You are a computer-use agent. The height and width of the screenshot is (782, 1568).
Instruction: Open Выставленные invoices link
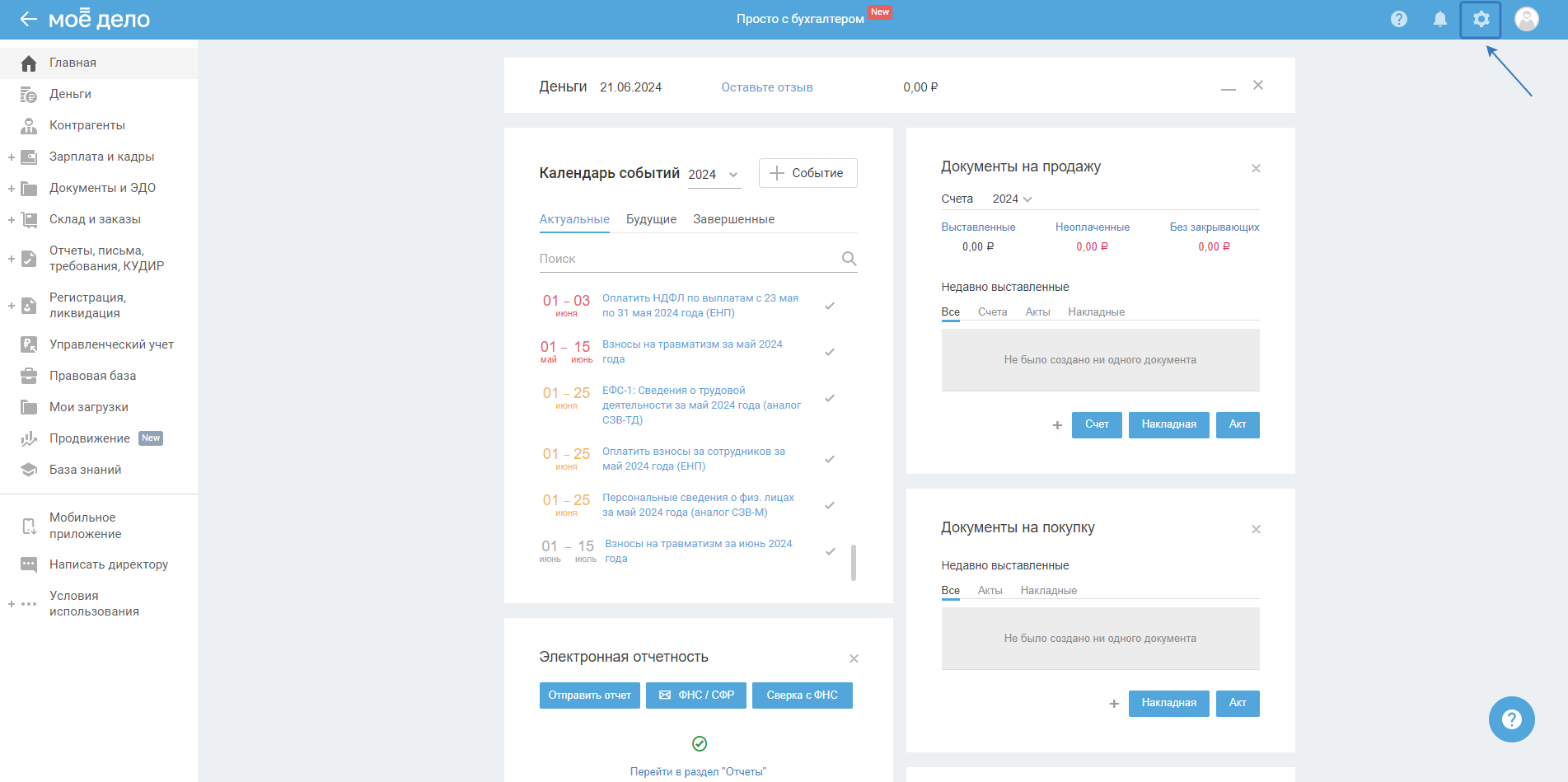[x=978, y=227]
